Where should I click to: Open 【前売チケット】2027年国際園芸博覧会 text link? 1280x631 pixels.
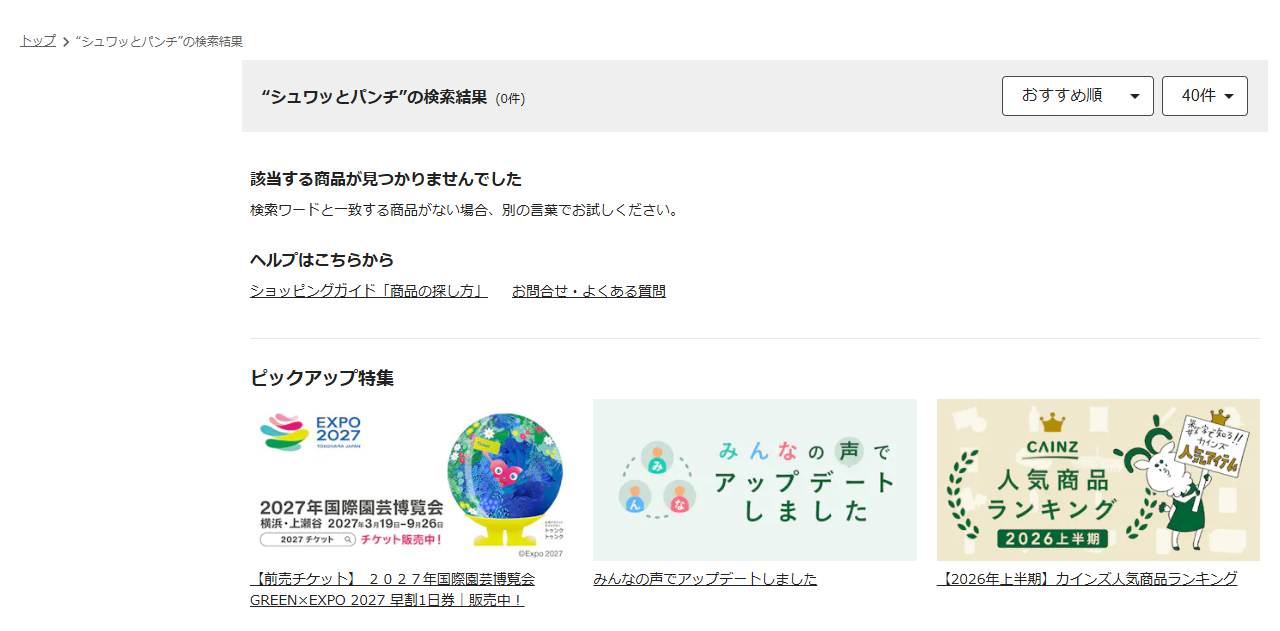[392, 589]
